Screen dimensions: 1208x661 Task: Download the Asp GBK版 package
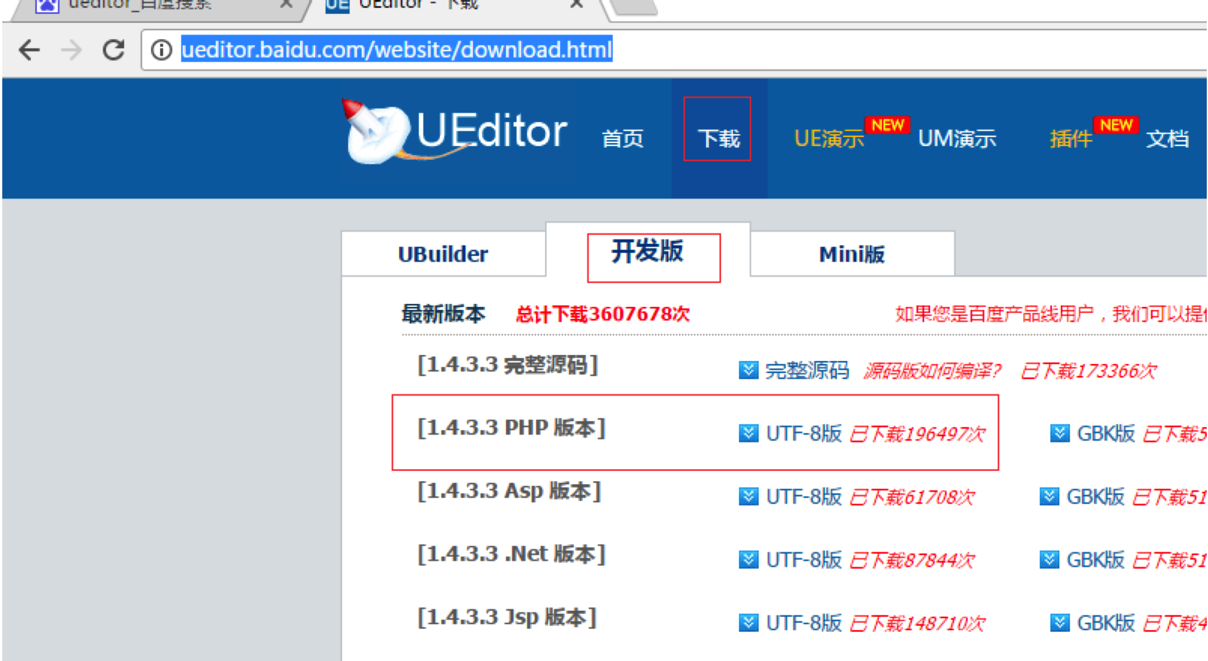coord(1095,496)
